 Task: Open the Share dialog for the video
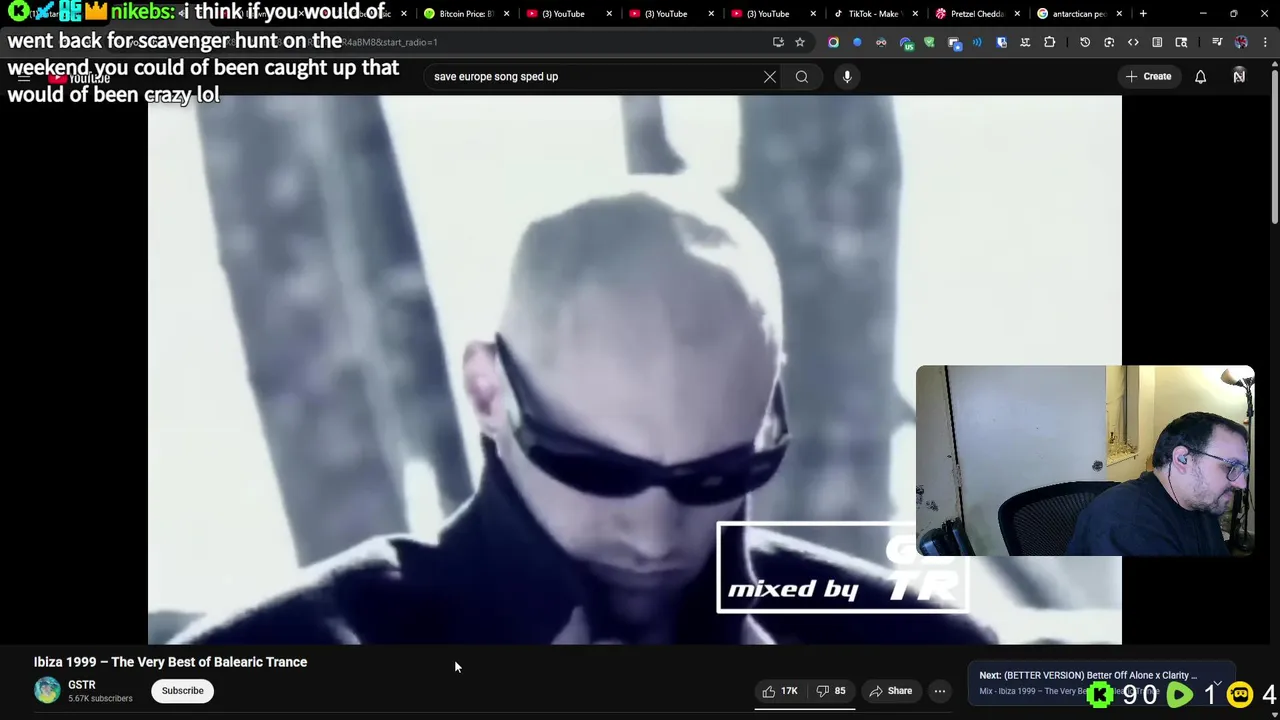tap(890, 691)
